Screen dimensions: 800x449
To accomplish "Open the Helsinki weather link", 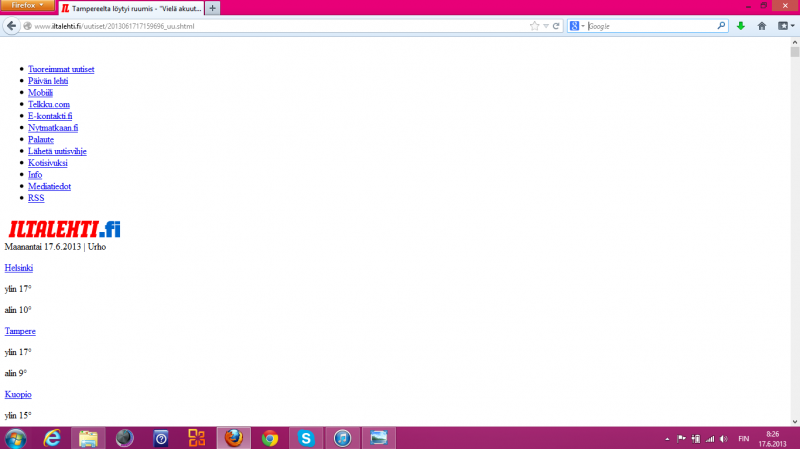I will 19,268.
